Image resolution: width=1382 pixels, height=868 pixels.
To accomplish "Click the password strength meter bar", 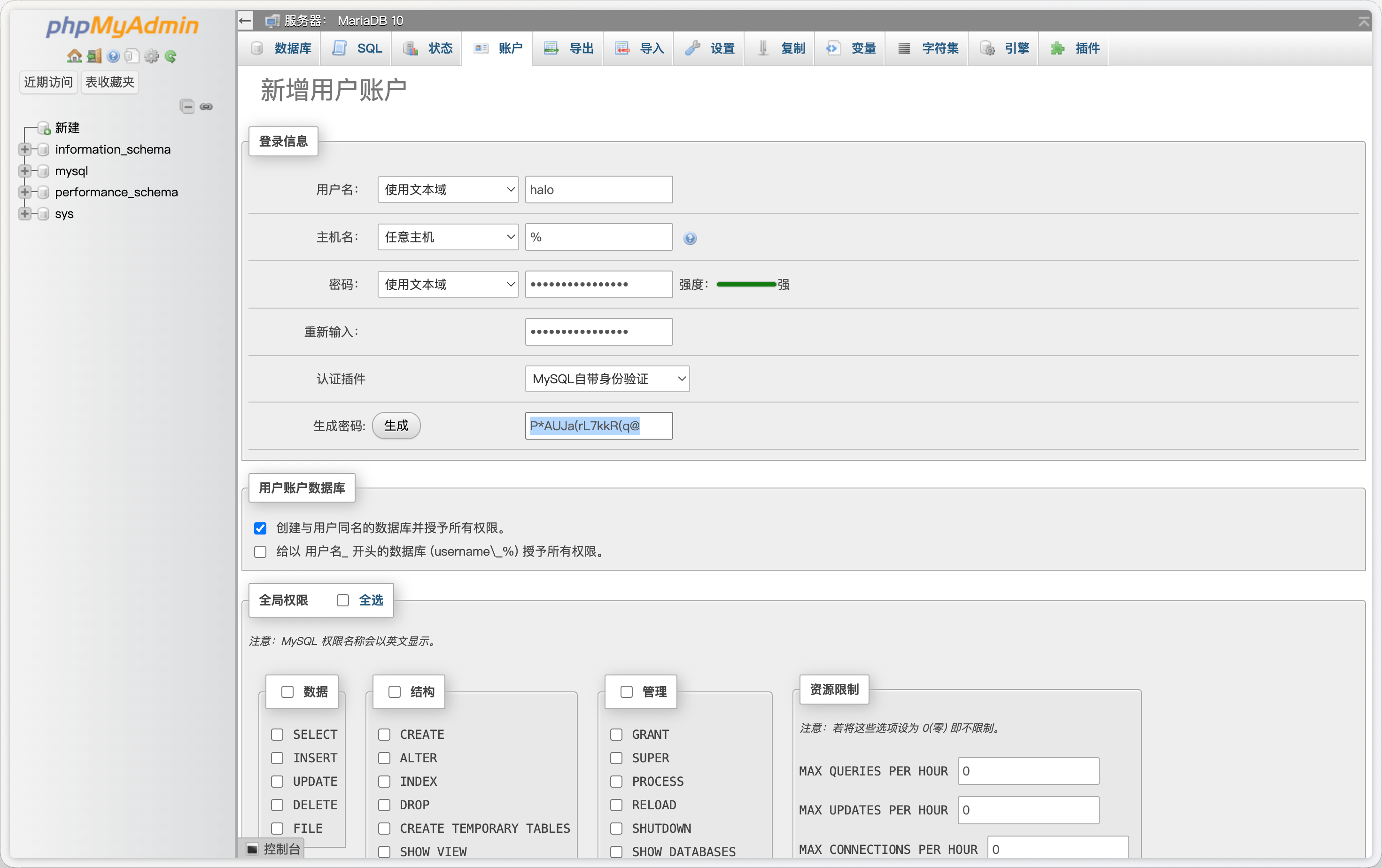I will coord(746,285).
